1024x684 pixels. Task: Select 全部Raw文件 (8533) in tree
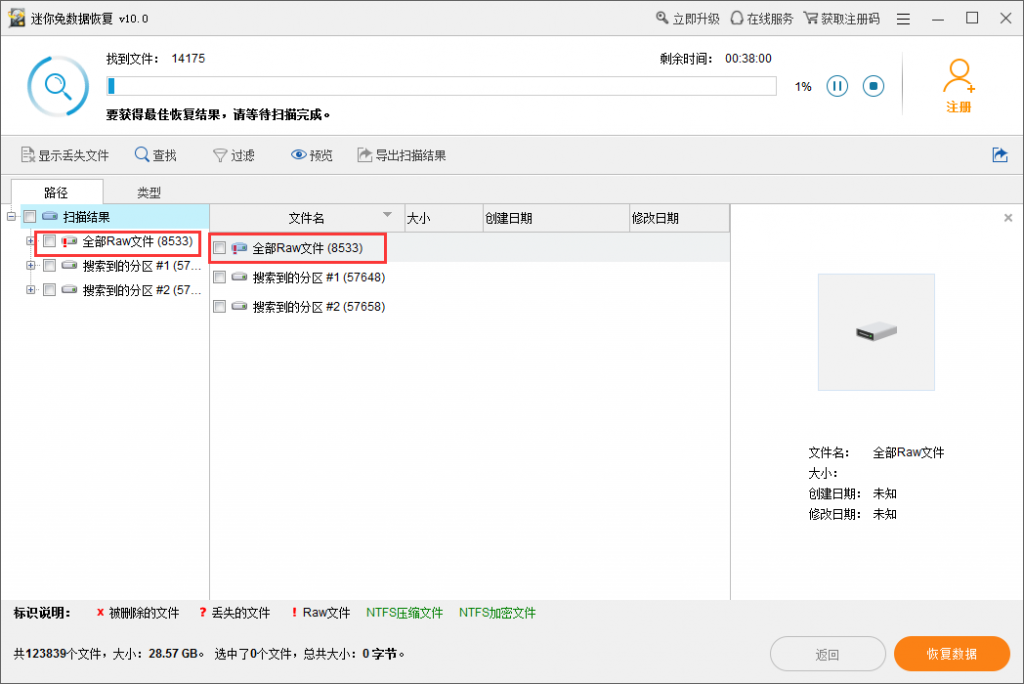click(x=137, y=241)
